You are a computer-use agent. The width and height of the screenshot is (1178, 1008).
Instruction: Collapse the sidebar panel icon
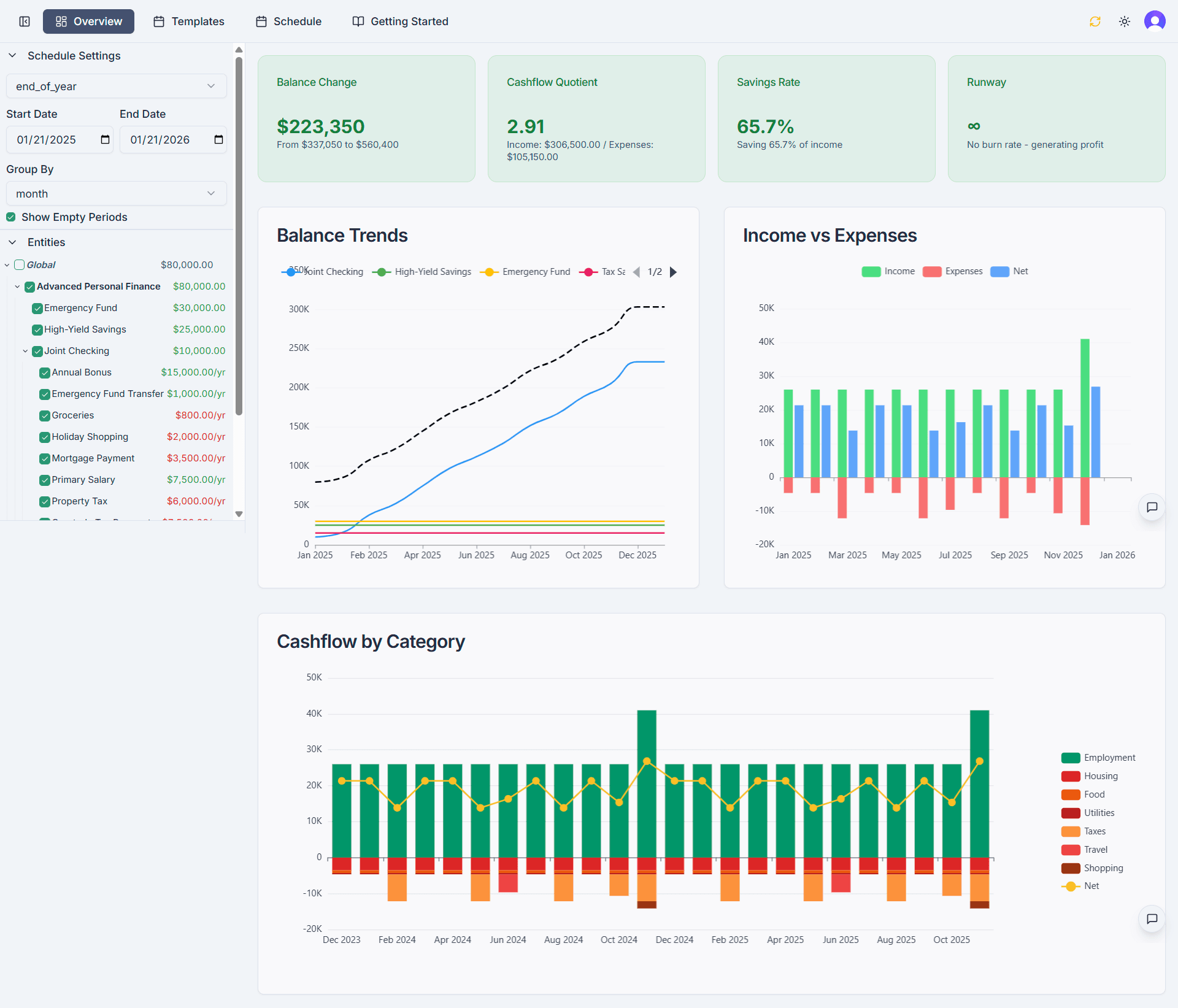(25, 21)
